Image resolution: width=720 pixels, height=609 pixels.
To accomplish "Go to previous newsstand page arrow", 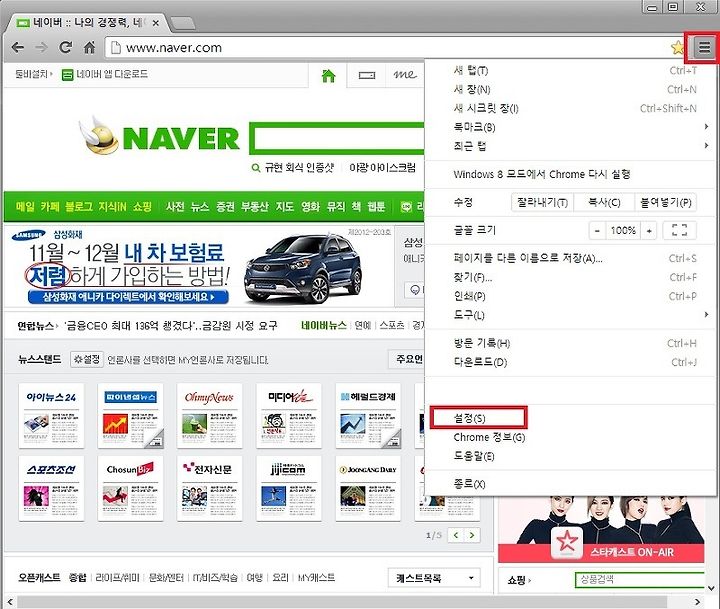I will point(456,535).
